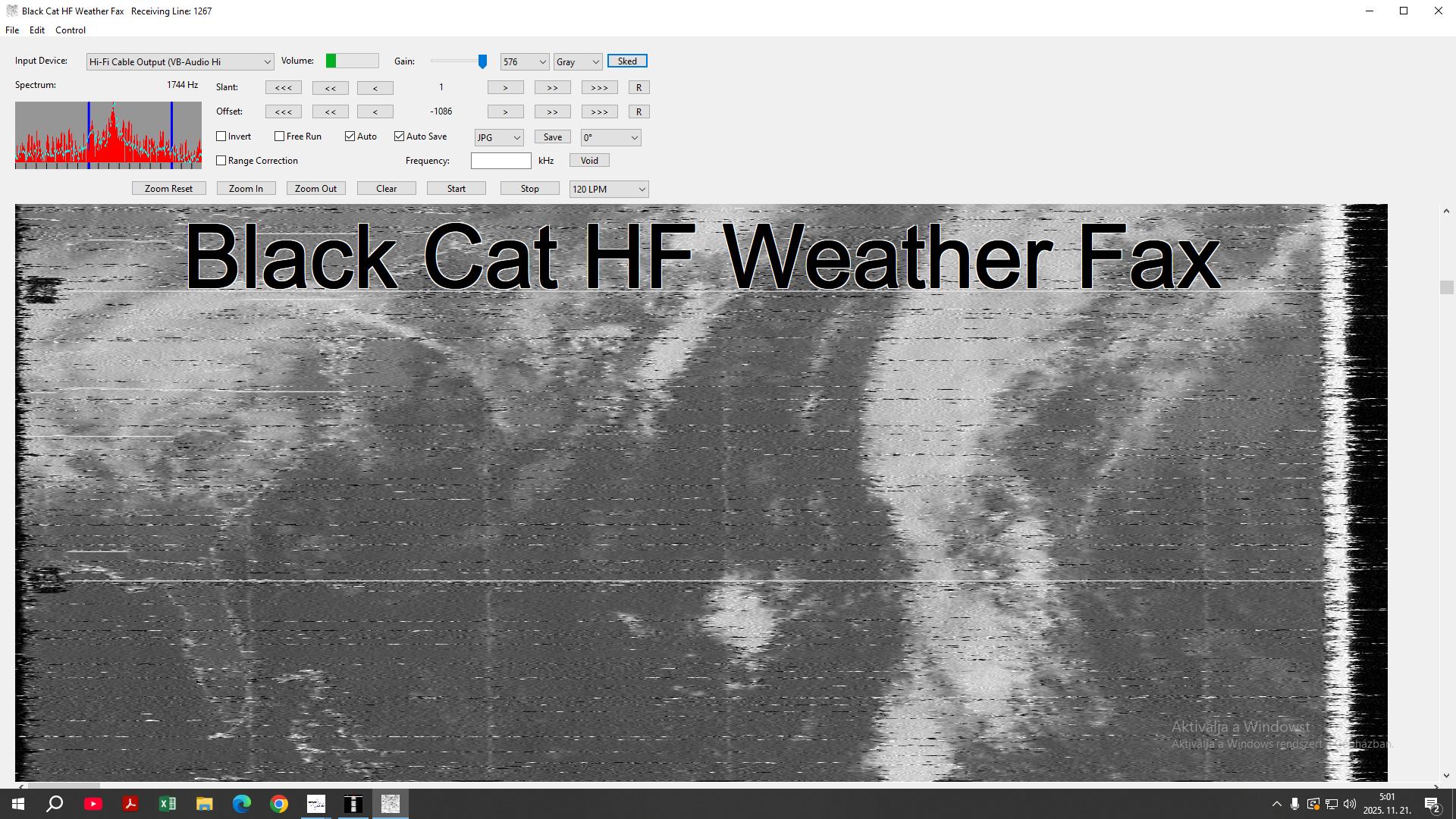This screenshot has width=1456, height=819.
Task: Click the Offset double right arrow button
Action: coord(552,112)
